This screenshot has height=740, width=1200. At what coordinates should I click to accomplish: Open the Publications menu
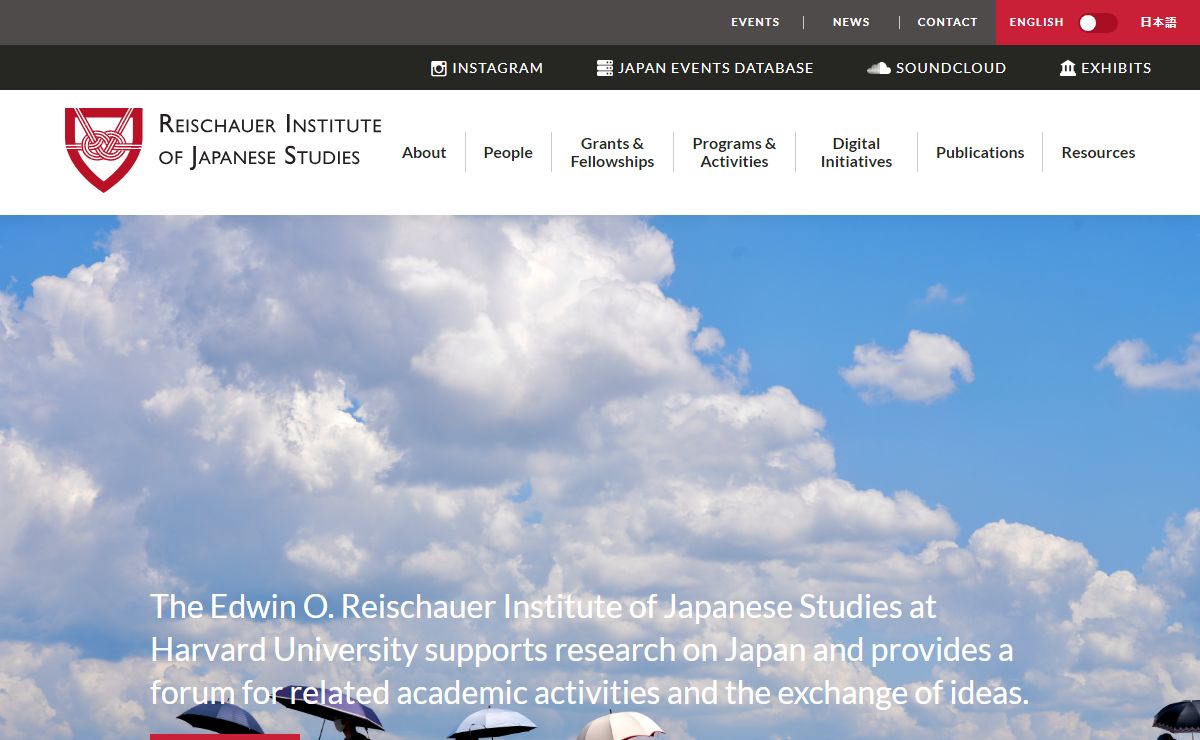coord(980,152)
